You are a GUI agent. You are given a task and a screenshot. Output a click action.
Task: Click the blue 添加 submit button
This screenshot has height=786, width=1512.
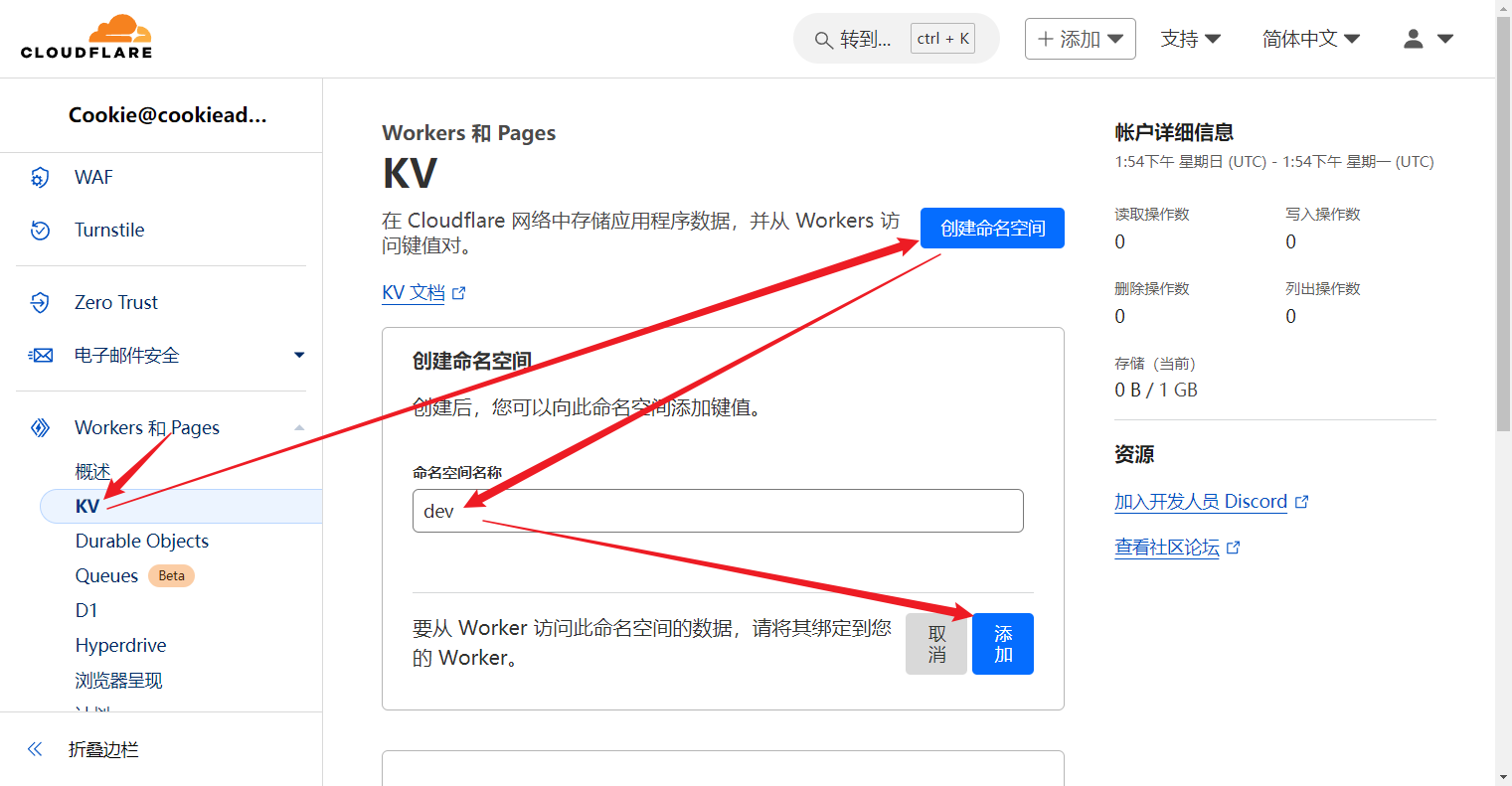1002,644
